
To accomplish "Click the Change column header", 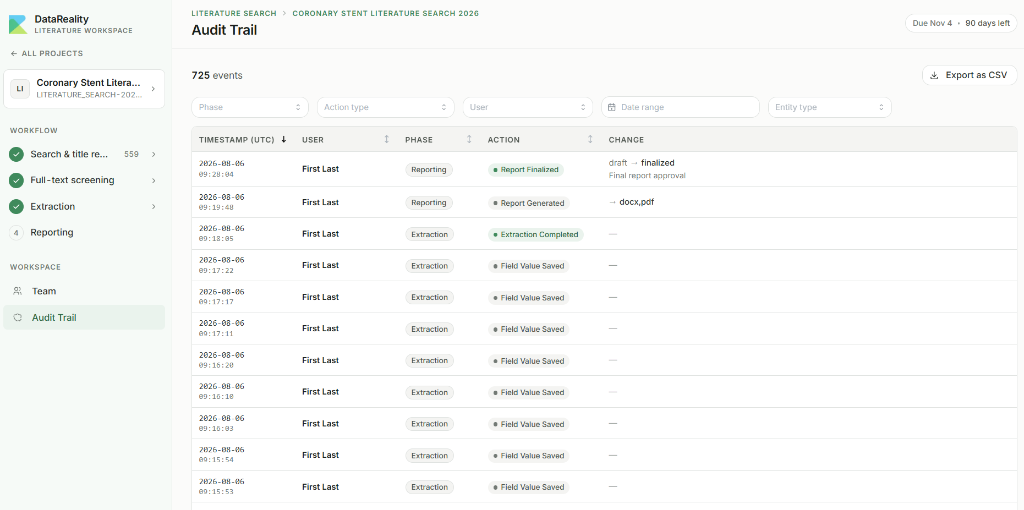I will [626, 140].
